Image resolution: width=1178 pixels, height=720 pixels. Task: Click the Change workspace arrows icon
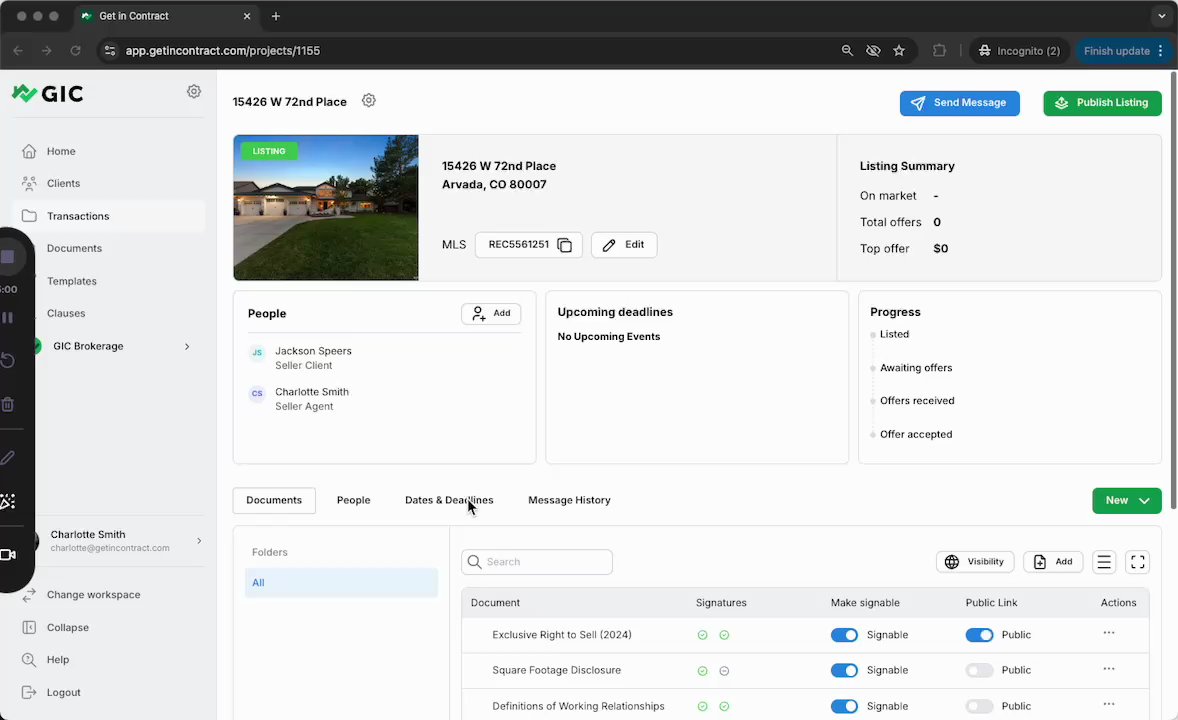coord(29,594)
